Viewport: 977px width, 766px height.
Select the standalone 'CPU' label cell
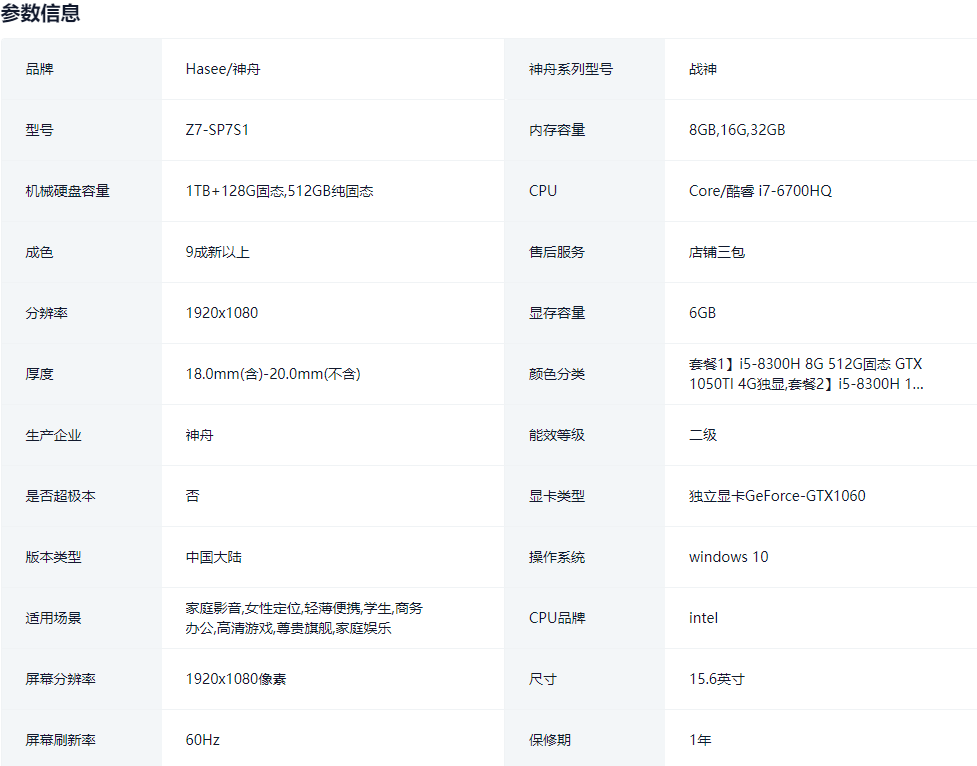tap(543, 191)
